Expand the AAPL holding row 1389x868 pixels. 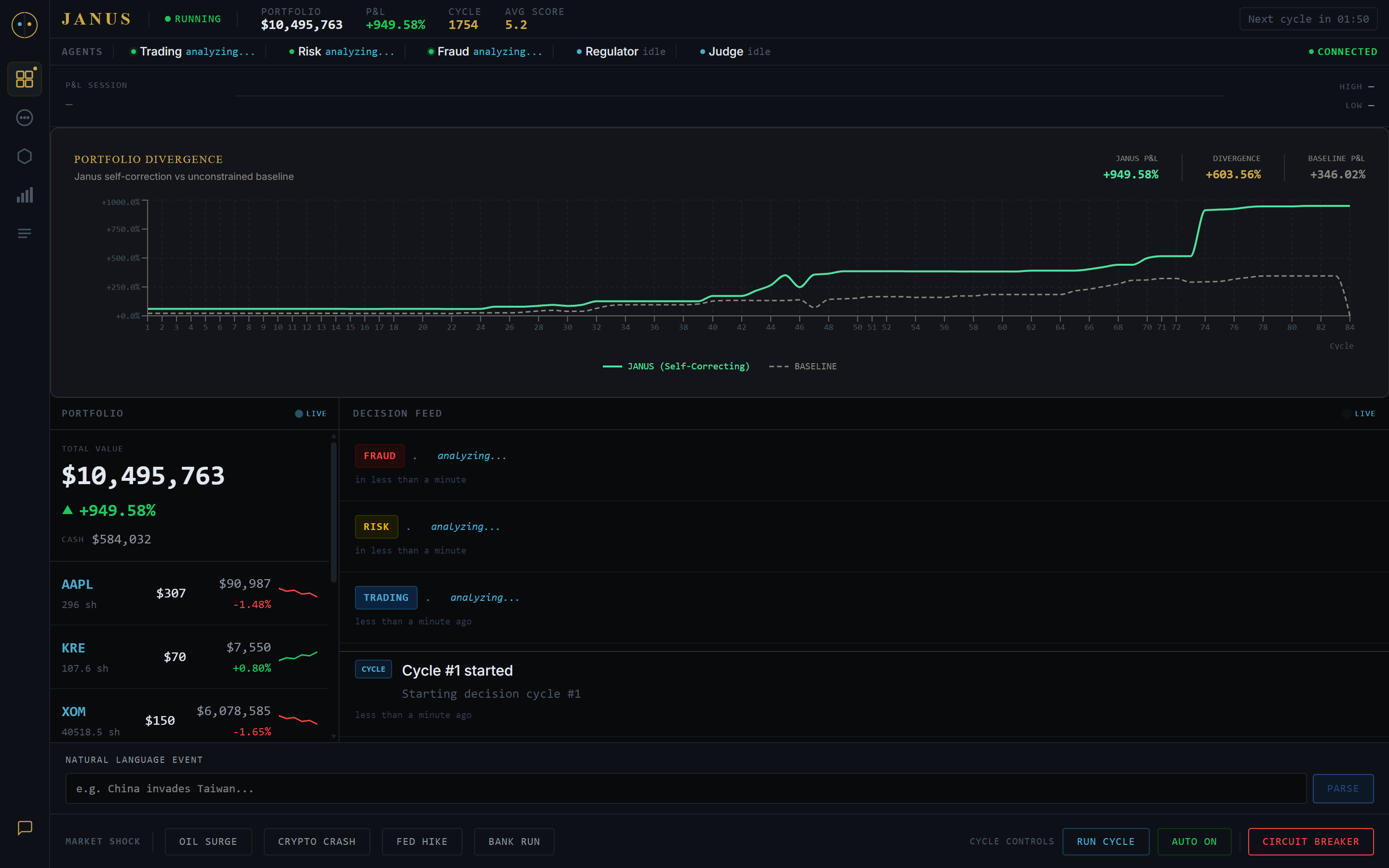coord(190,594)
